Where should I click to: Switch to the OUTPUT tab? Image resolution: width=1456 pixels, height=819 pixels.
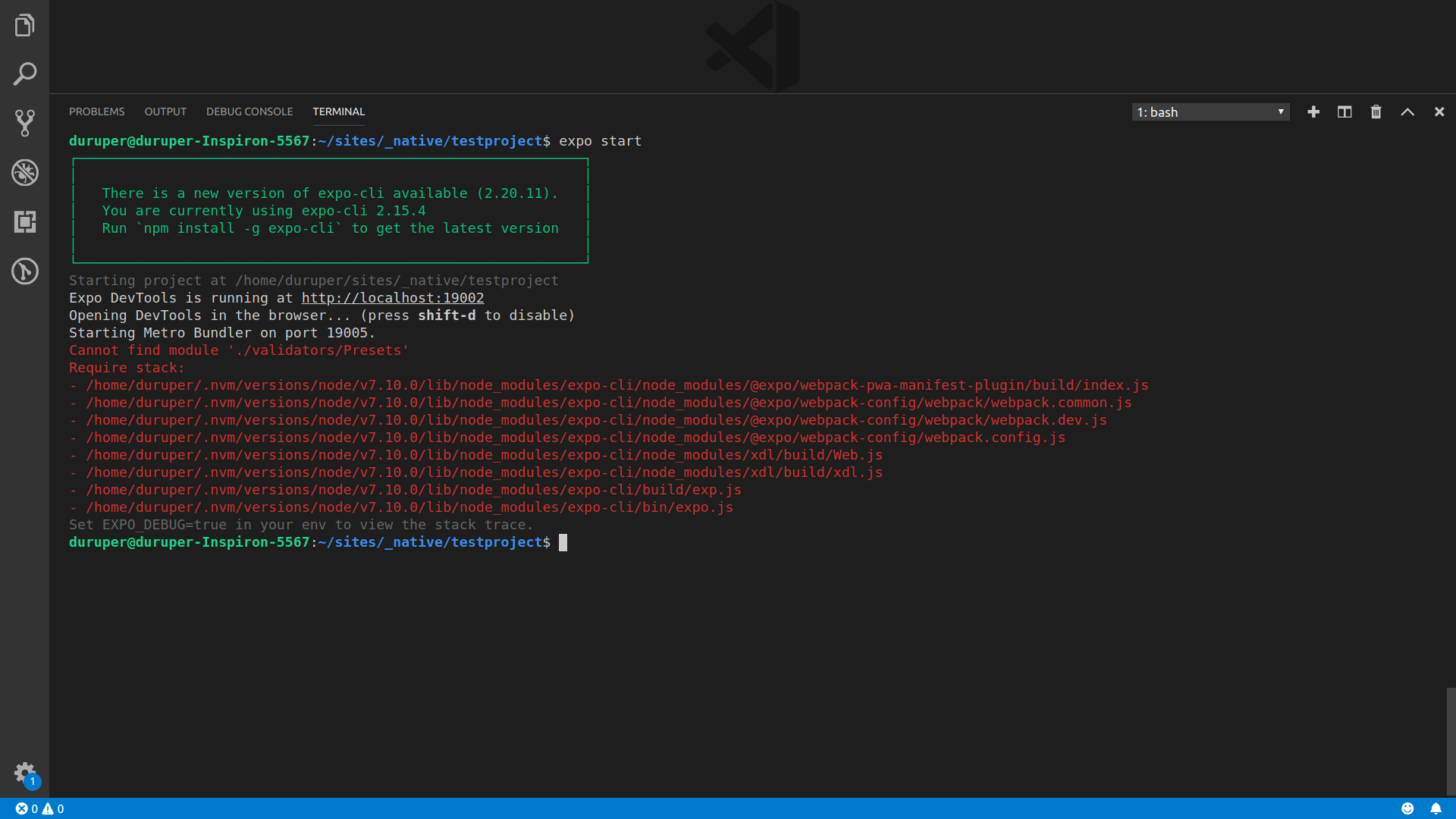(165, 111)
